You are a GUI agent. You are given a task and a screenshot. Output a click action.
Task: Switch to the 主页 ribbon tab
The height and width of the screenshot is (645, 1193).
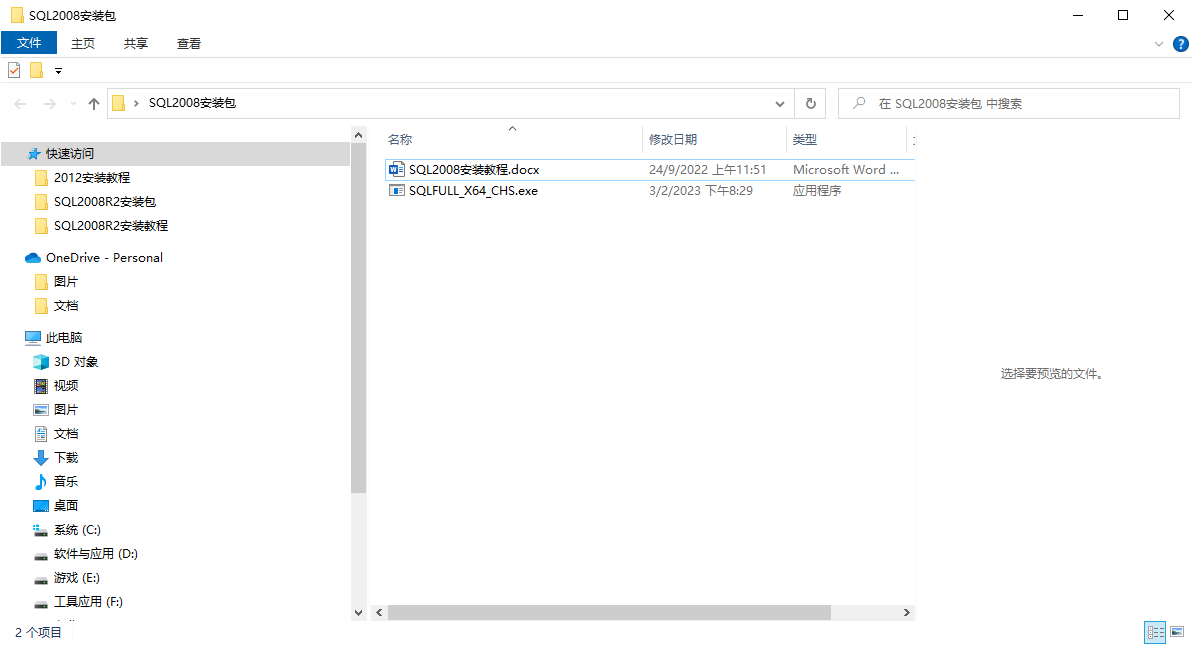point(83,43)
